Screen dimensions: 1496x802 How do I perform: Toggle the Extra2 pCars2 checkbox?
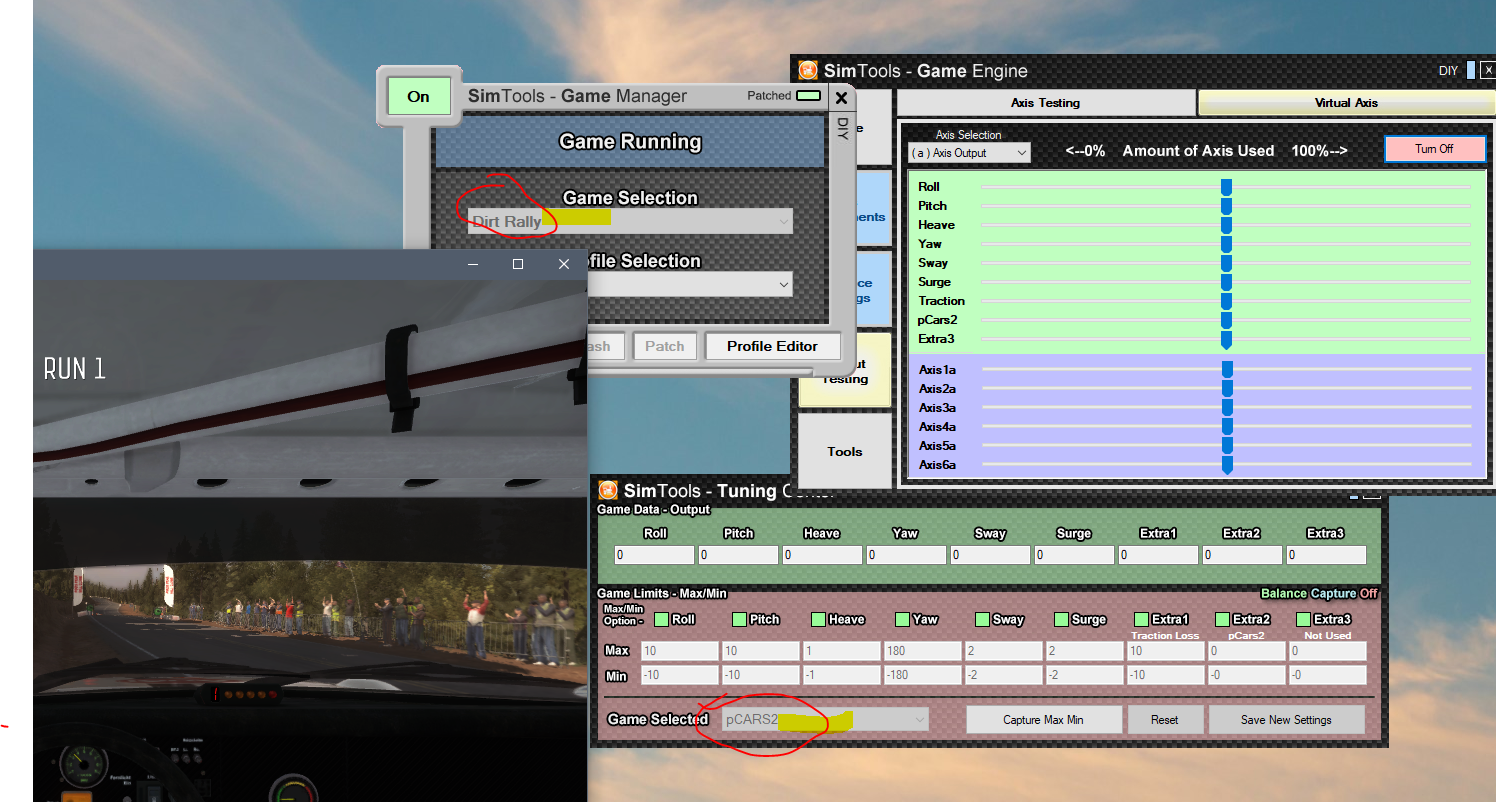tap(1222, 619)
